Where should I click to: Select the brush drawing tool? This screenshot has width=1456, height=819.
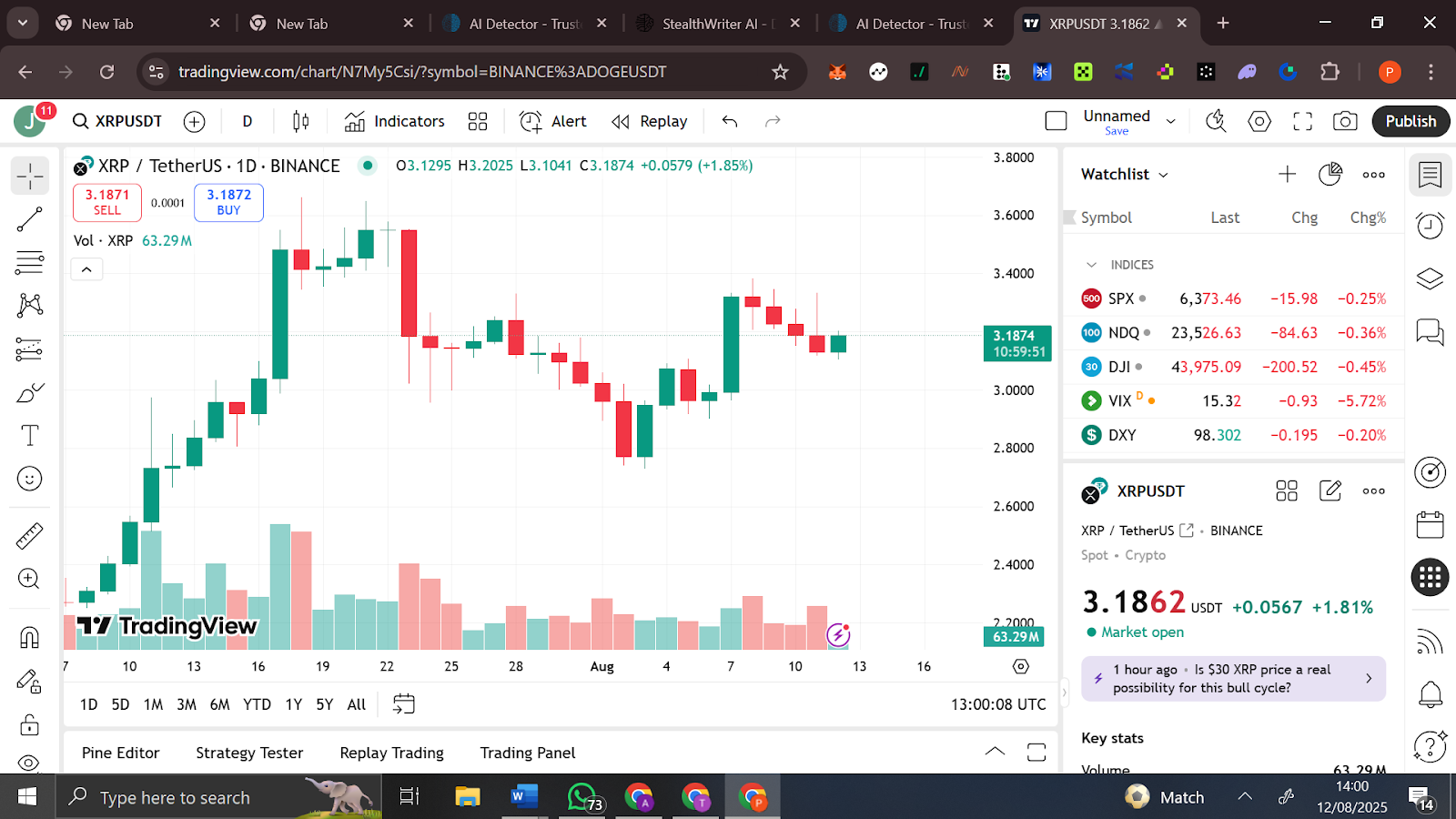coord(30,392)
